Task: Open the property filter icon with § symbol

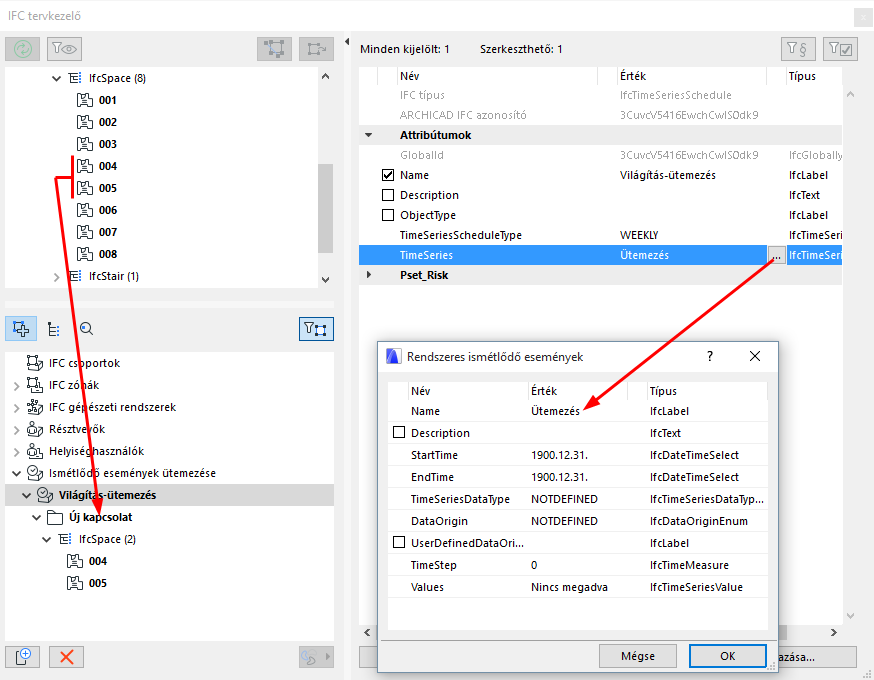Action: [798, 49]
